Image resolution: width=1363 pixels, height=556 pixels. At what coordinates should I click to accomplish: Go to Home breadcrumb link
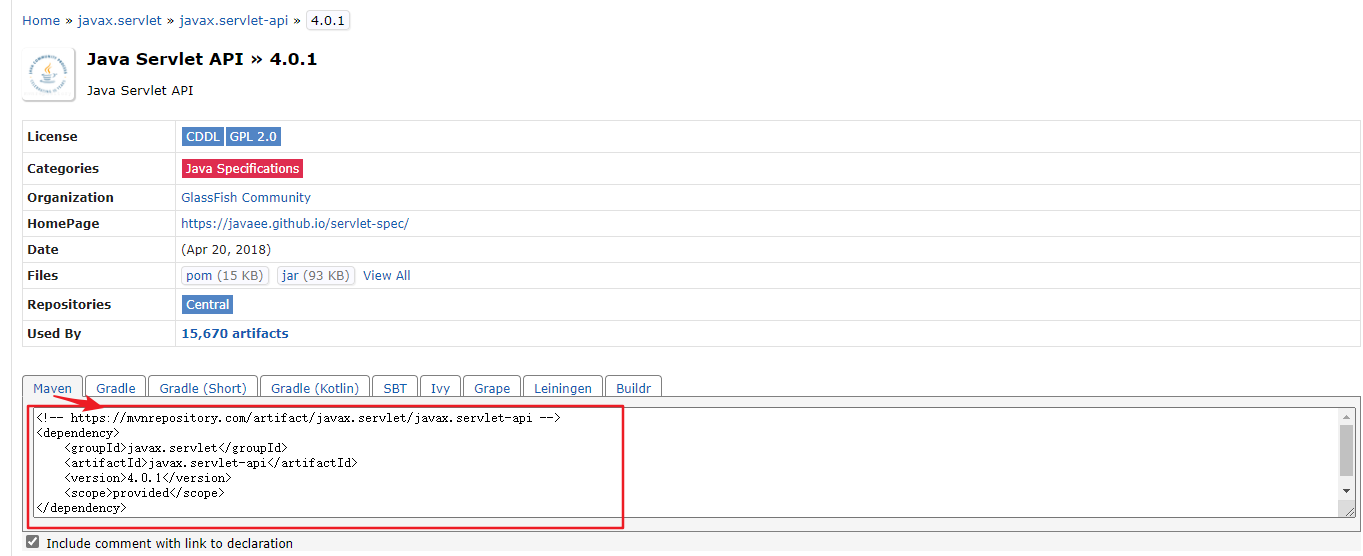point(41,20)
